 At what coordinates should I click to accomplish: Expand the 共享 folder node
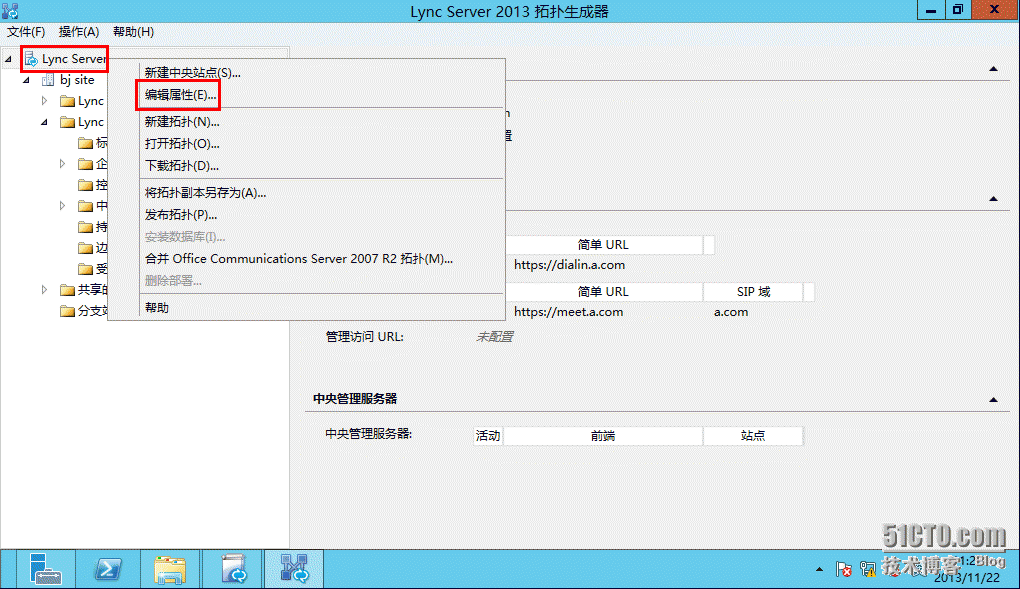[x=44, y=290]
